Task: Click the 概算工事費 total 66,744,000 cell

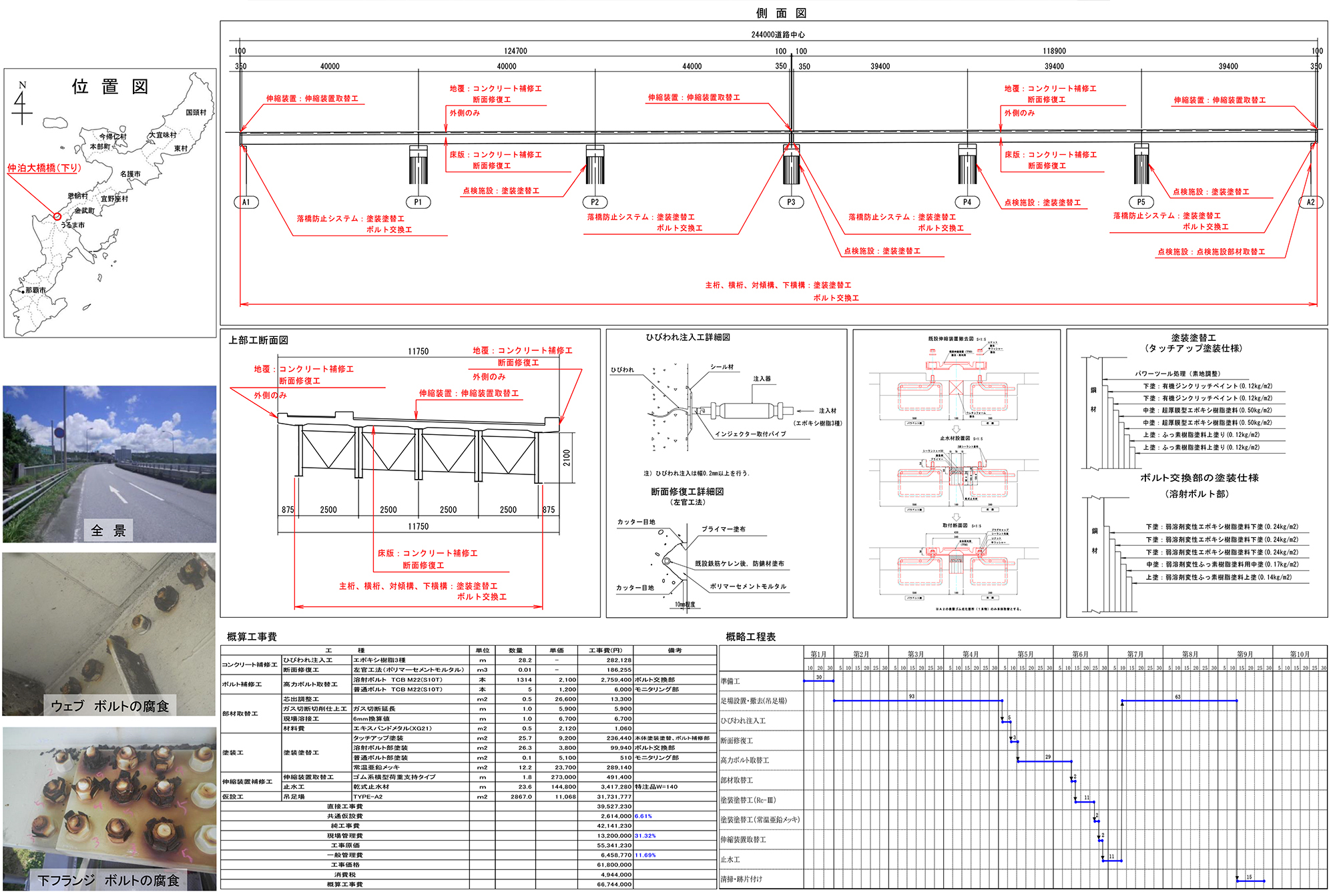Action: coord(614,884)
